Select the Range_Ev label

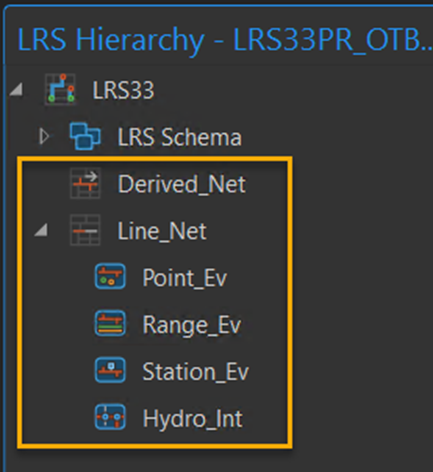click(x=192, y=325)
